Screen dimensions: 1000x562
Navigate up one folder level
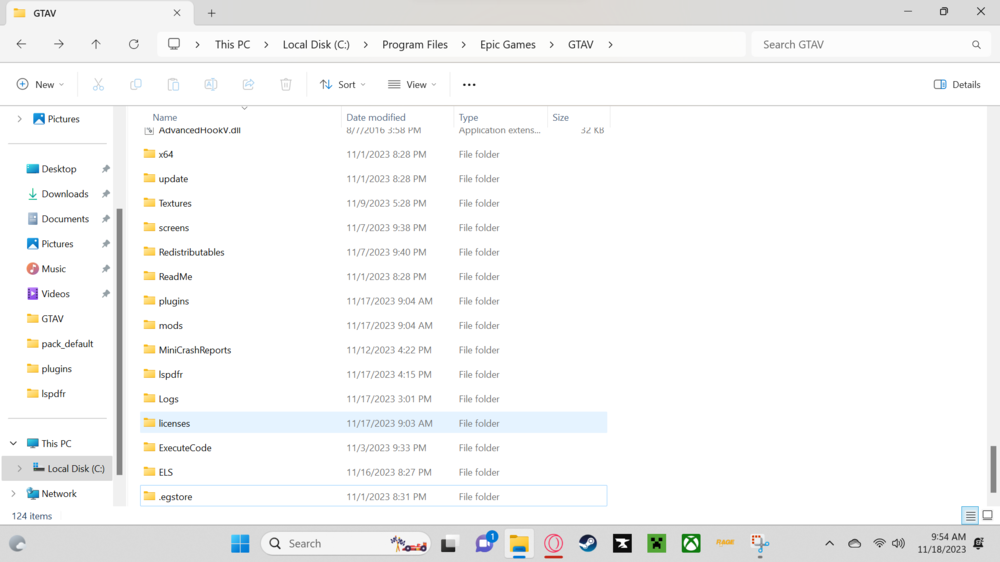click(x=96, y=44)
